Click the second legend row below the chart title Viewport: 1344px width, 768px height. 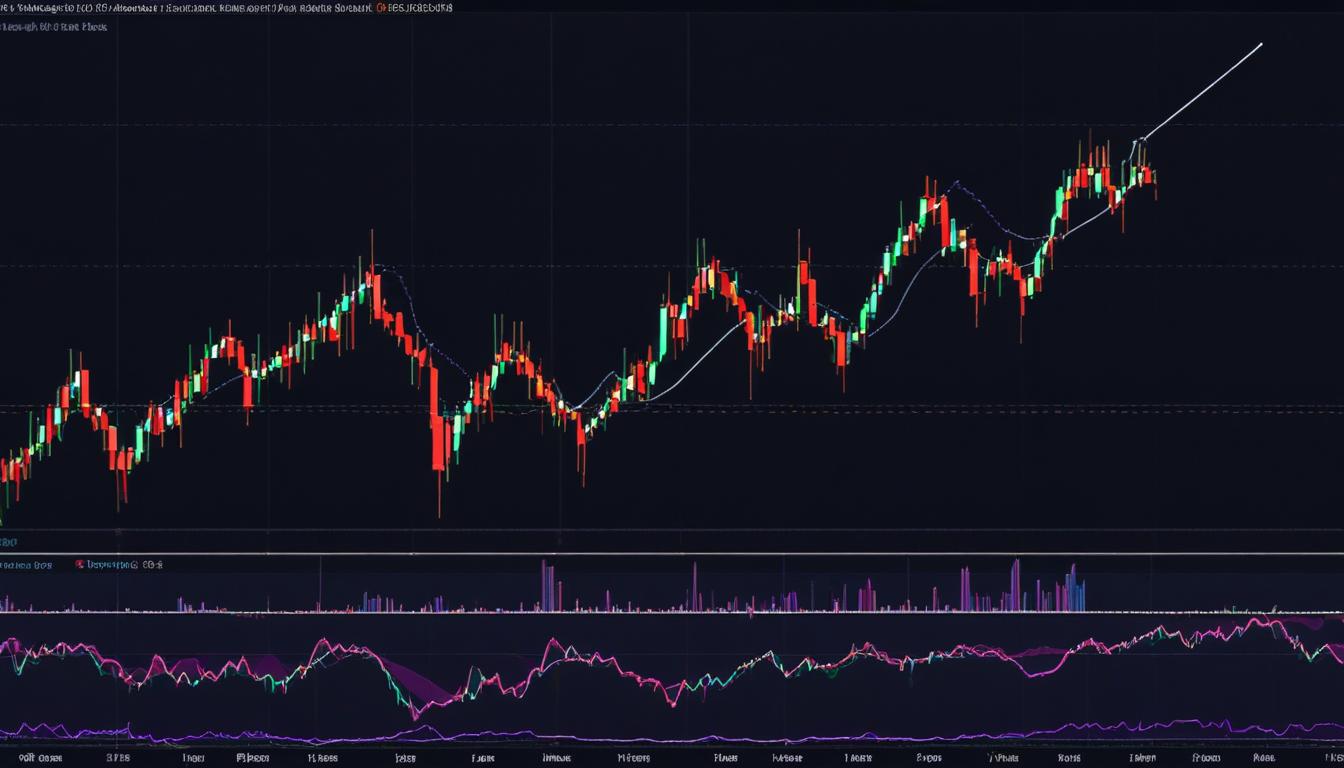[x=50, y=27]
